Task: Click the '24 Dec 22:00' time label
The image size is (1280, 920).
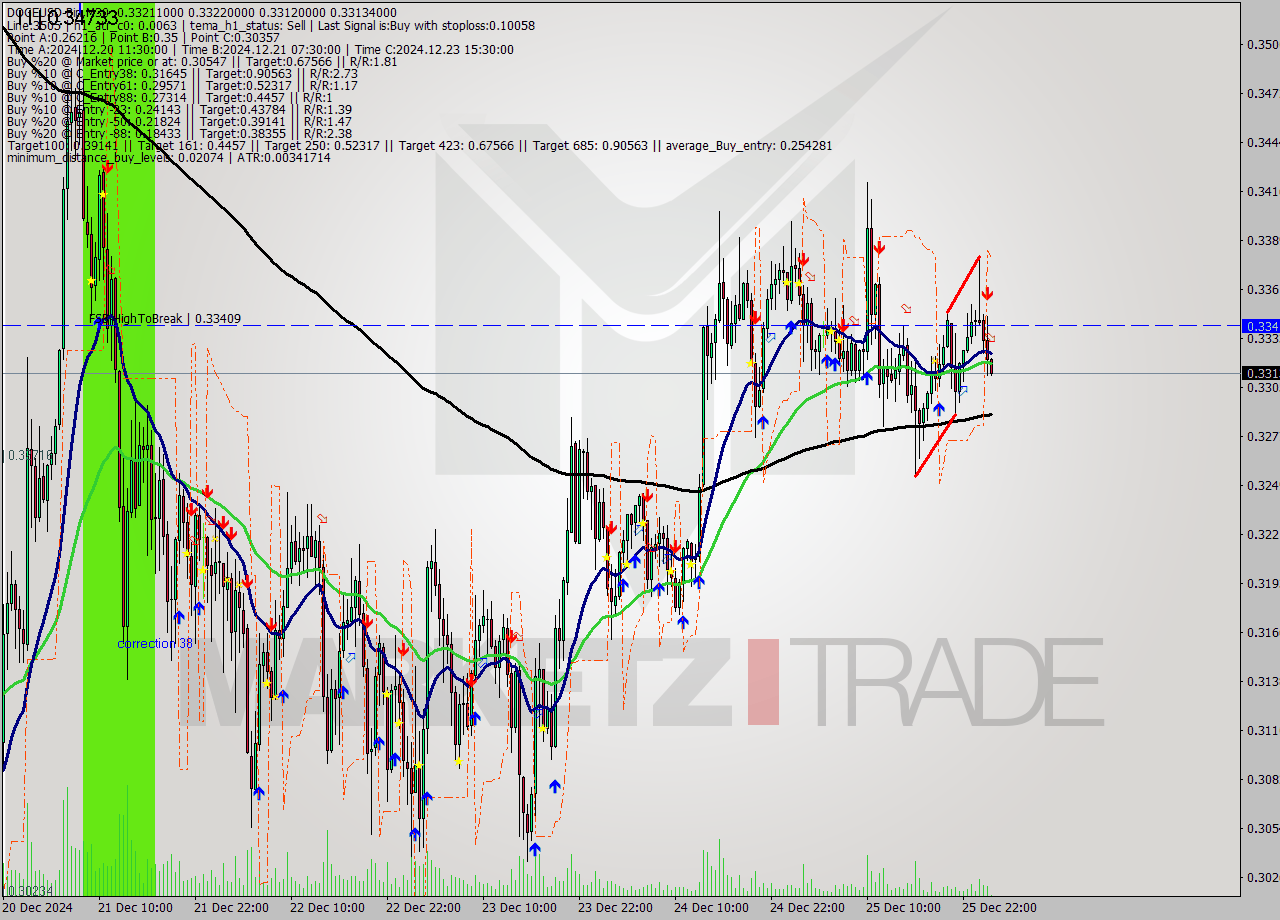Action: (x=807, y=908)
